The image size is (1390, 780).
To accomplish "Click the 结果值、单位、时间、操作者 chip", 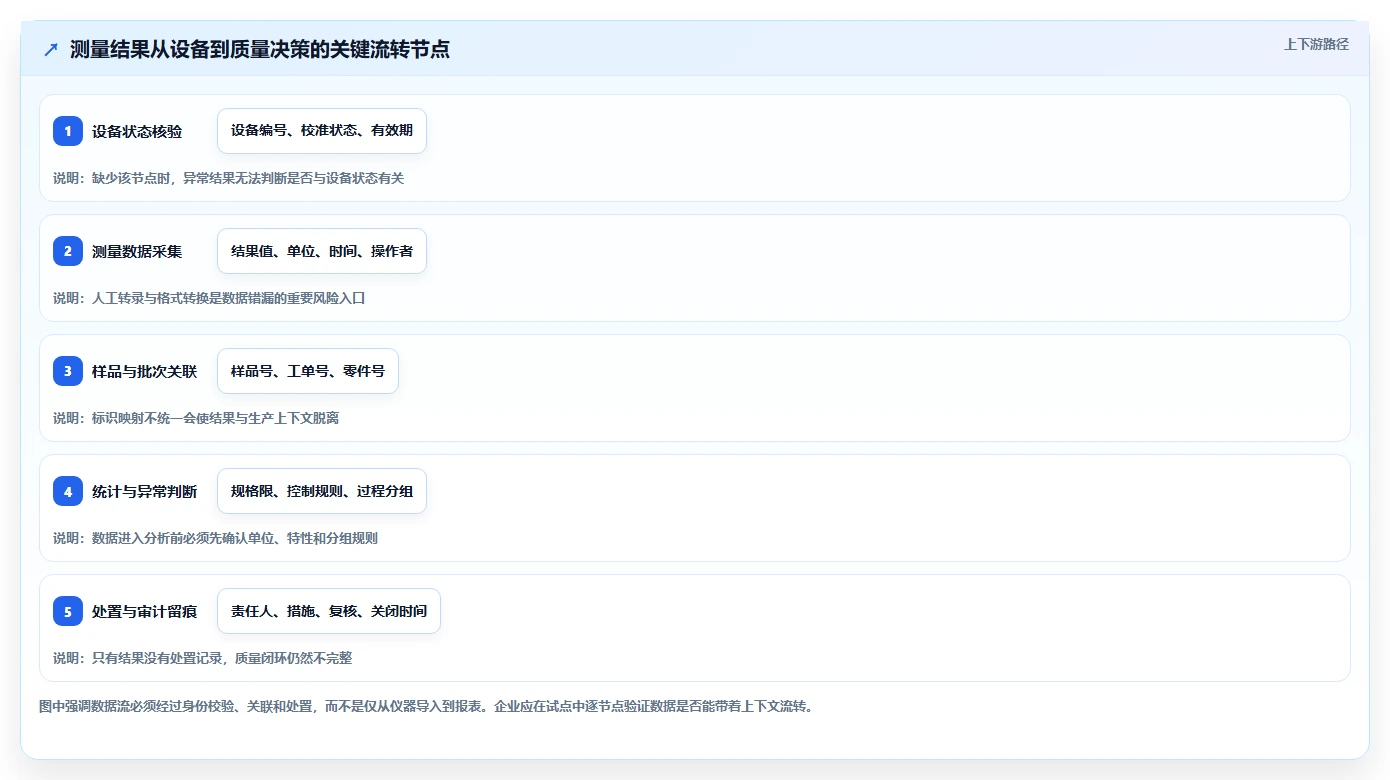I will pyautogui.click(x=322, y=251).
